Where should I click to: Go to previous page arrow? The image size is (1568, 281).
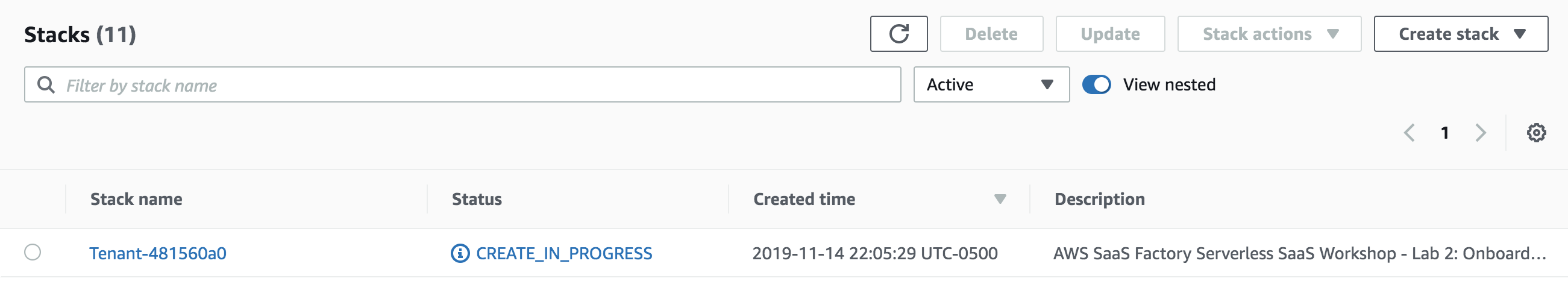click(1408, 133)
